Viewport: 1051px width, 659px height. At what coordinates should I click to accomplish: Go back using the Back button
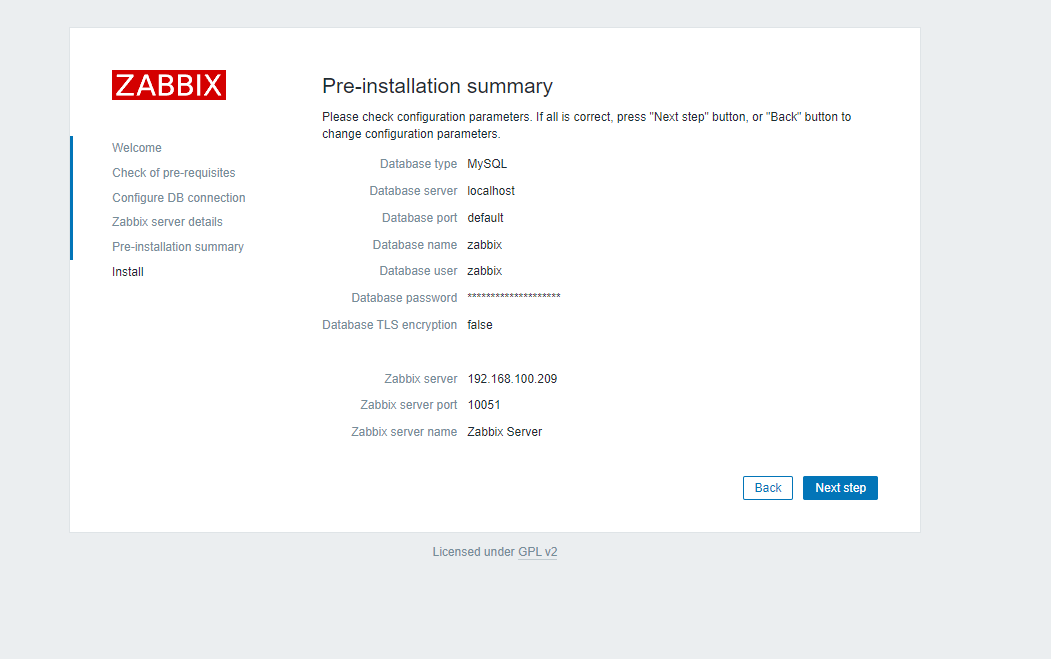point(767,488)
